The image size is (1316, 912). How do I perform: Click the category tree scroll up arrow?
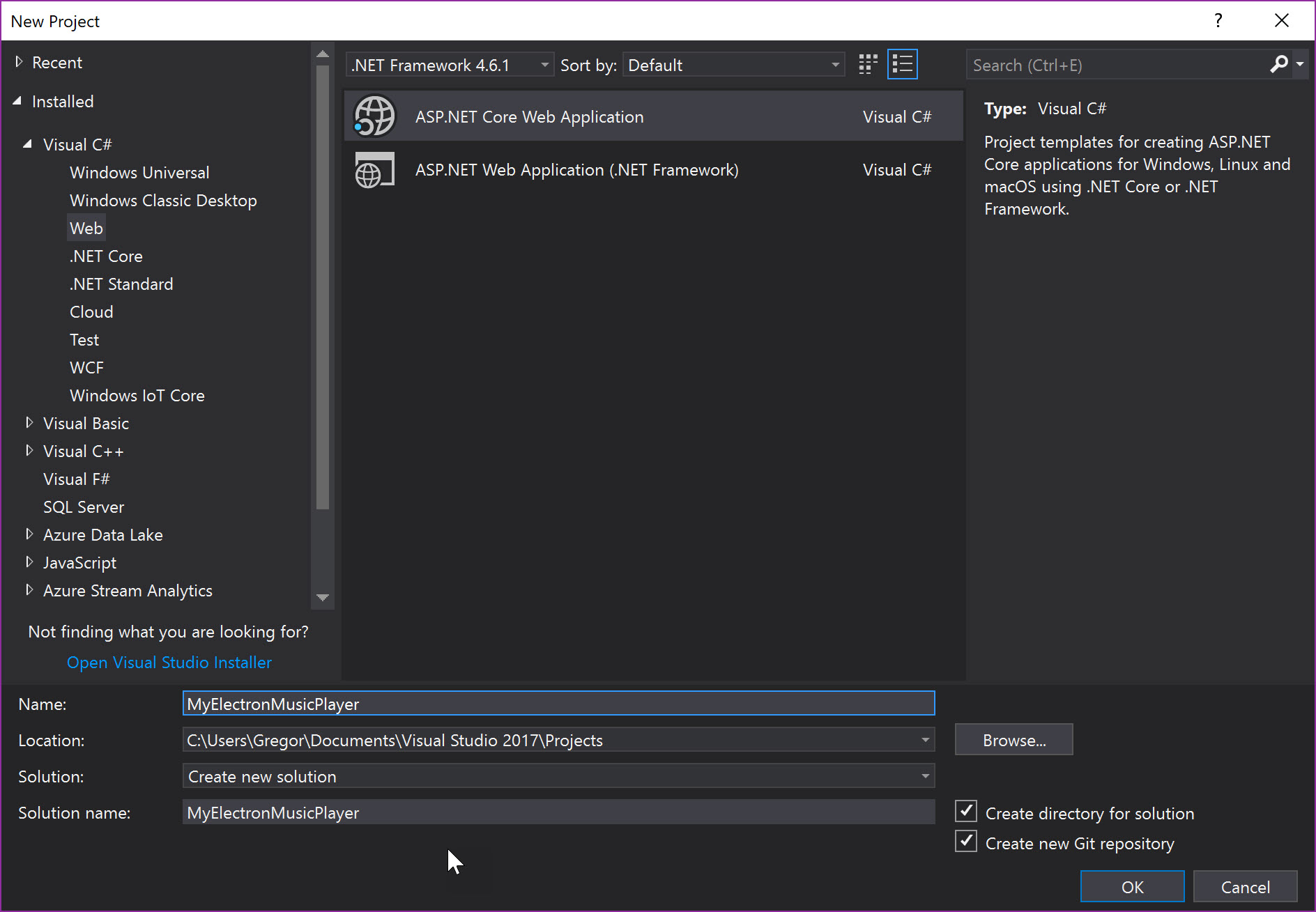(323, 54)
